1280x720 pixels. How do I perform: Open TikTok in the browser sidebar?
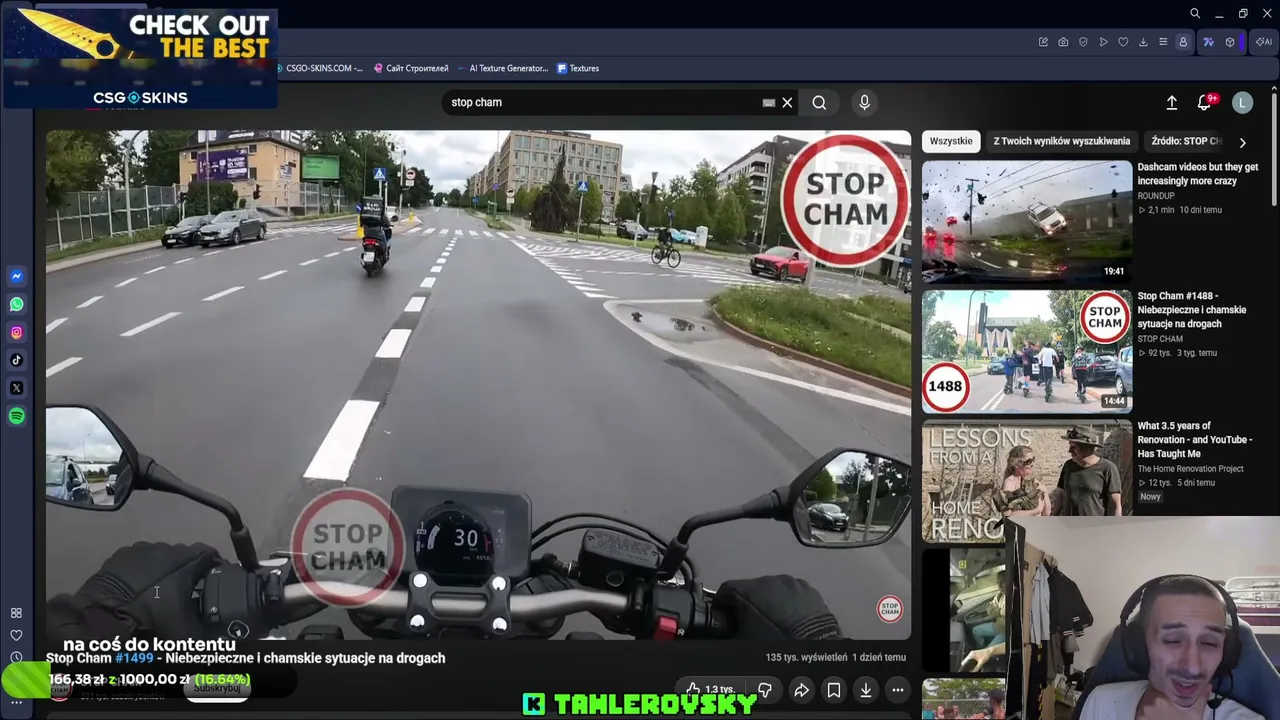(16, 360)
